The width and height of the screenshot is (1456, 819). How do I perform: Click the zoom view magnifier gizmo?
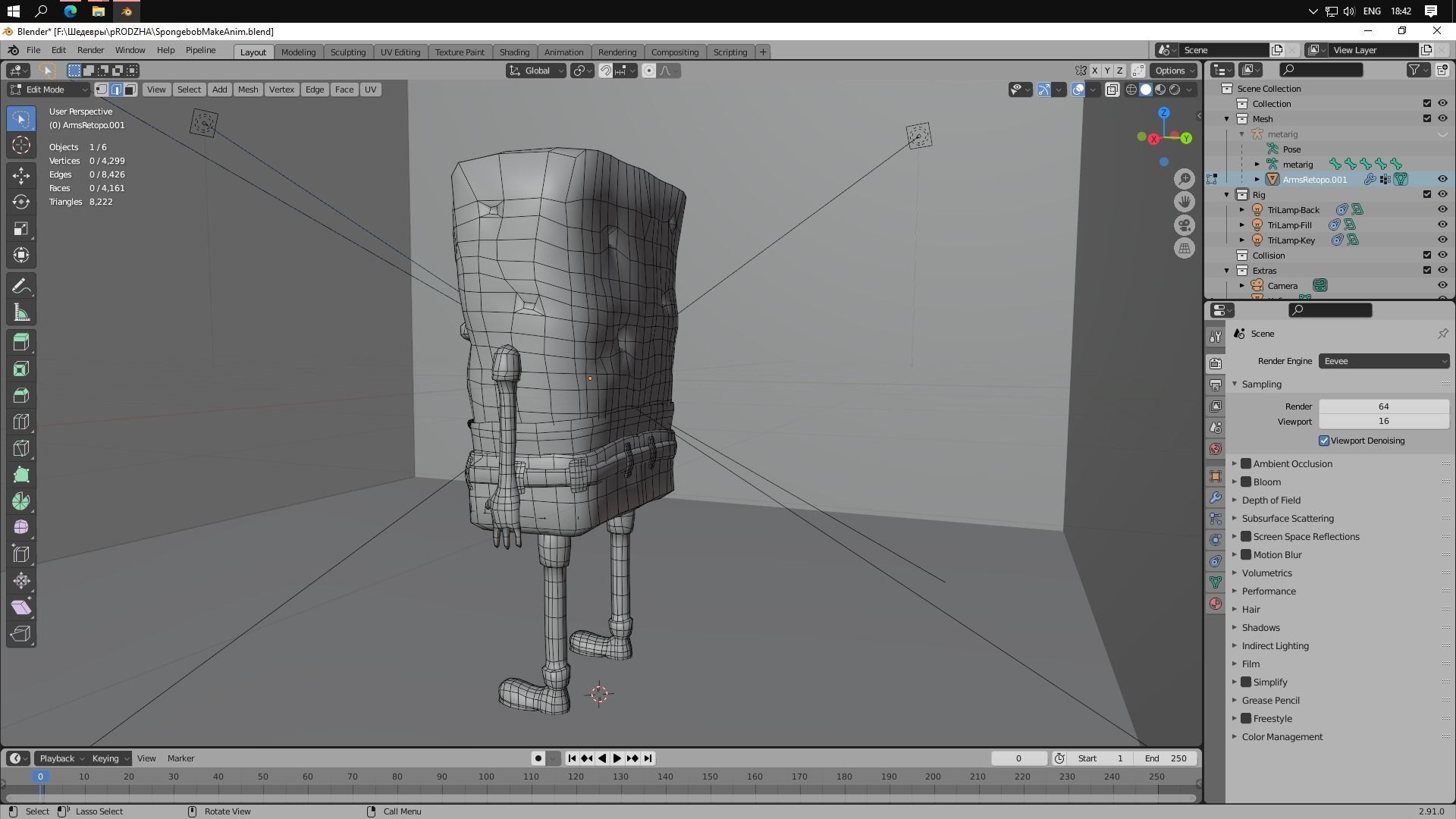click(1185, 179)
